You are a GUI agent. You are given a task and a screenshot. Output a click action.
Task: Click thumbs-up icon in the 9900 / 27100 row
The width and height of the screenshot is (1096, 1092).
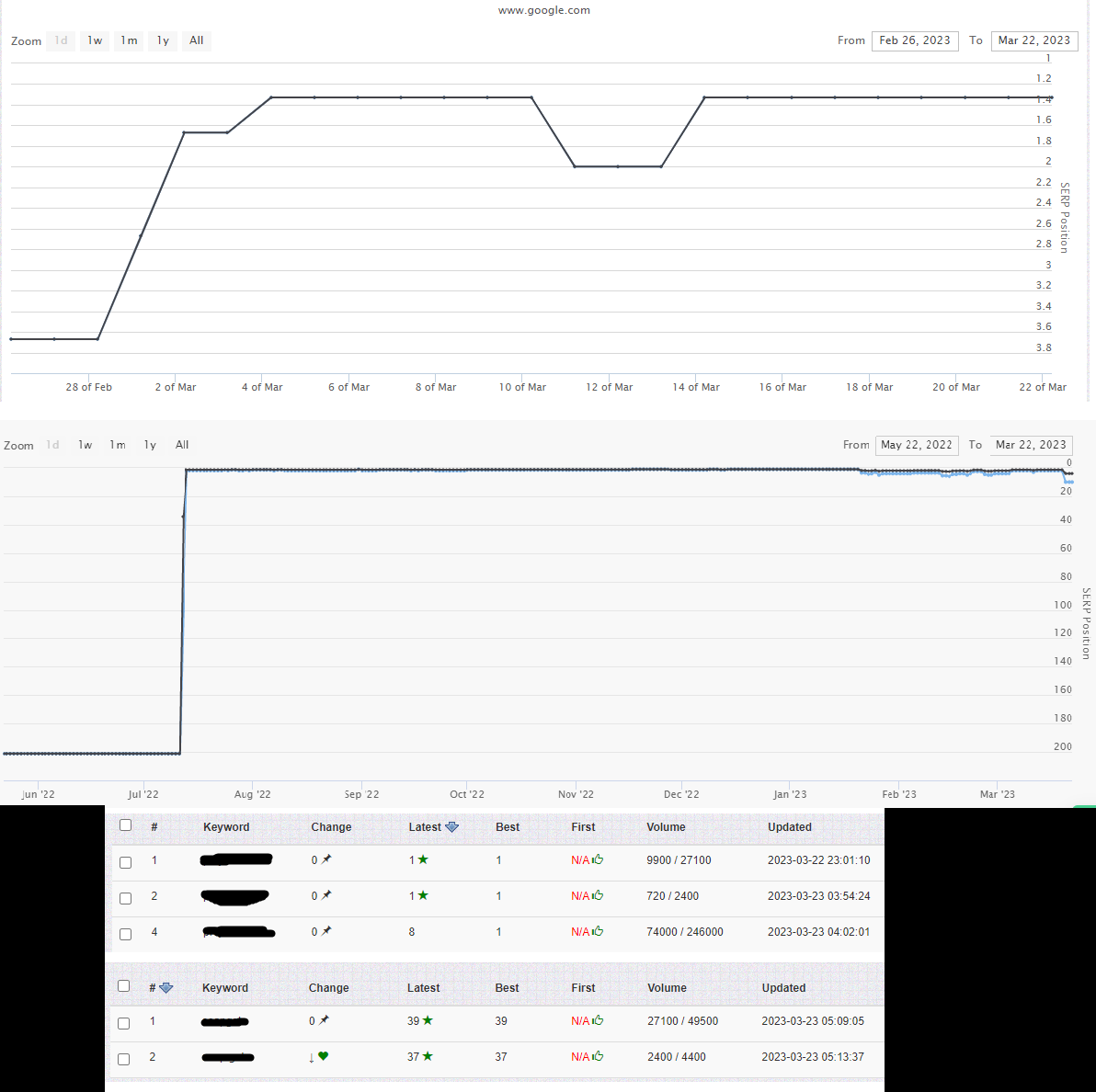click(598, 859)
